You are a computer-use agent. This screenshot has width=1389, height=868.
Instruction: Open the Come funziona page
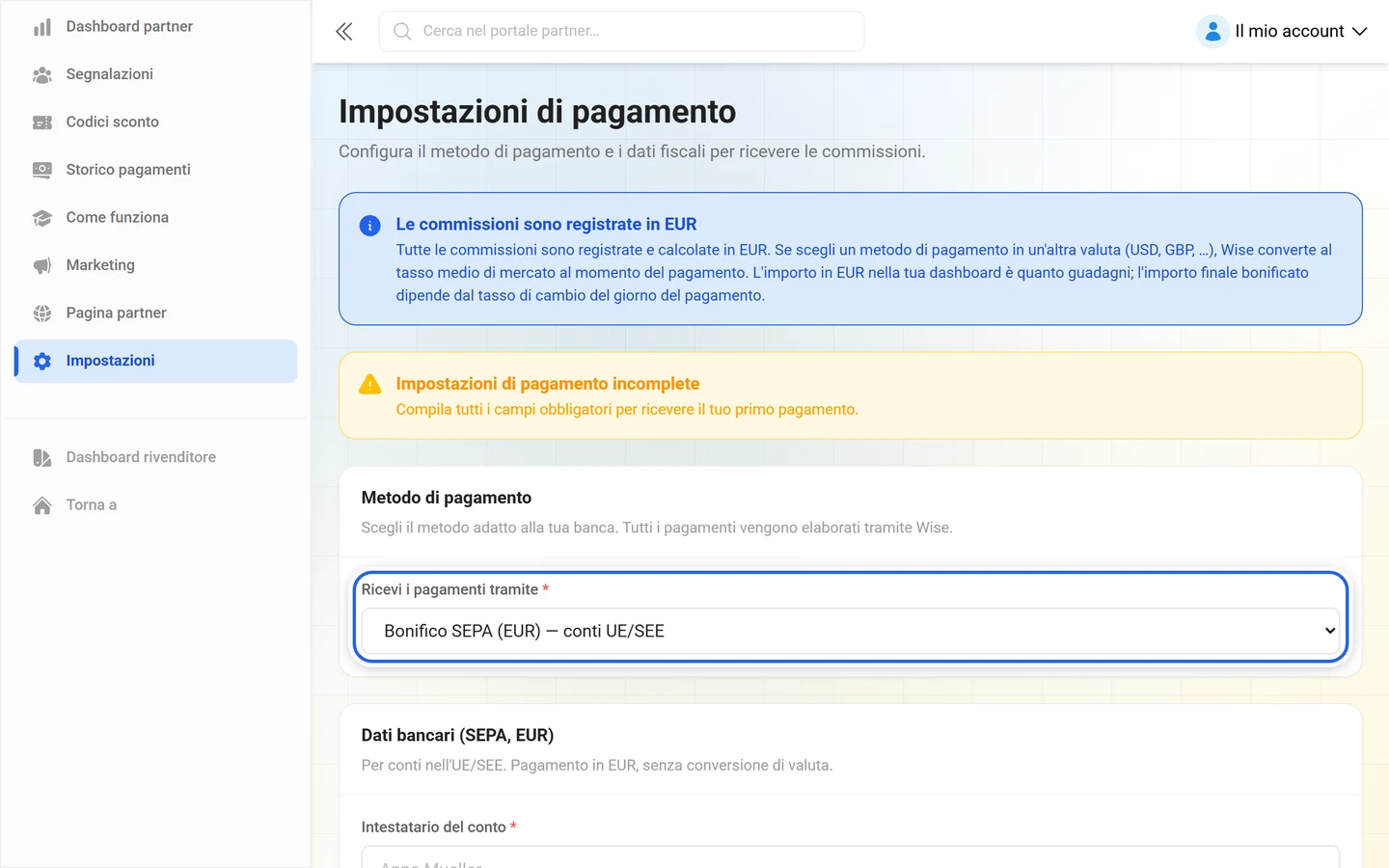(156, 218)
